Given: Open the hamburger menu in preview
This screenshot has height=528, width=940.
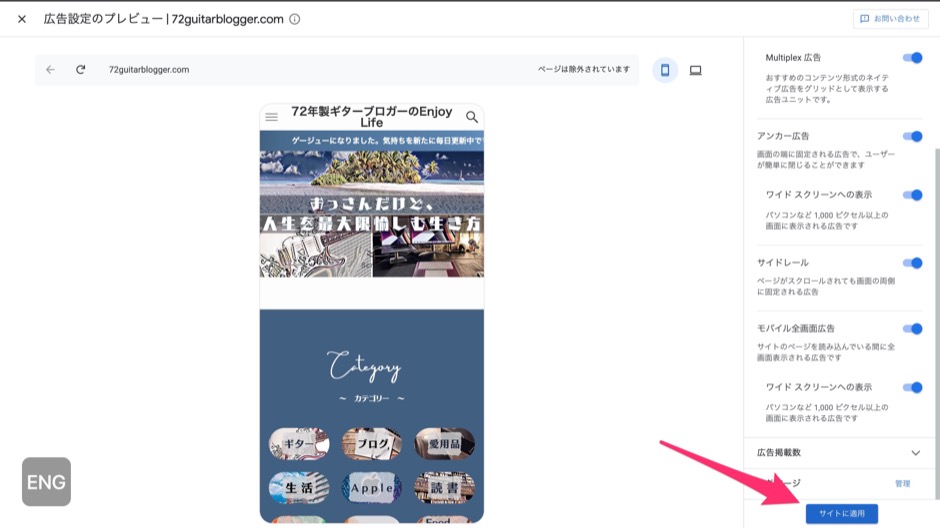Looking at the screenshot, I should point(271,117).
